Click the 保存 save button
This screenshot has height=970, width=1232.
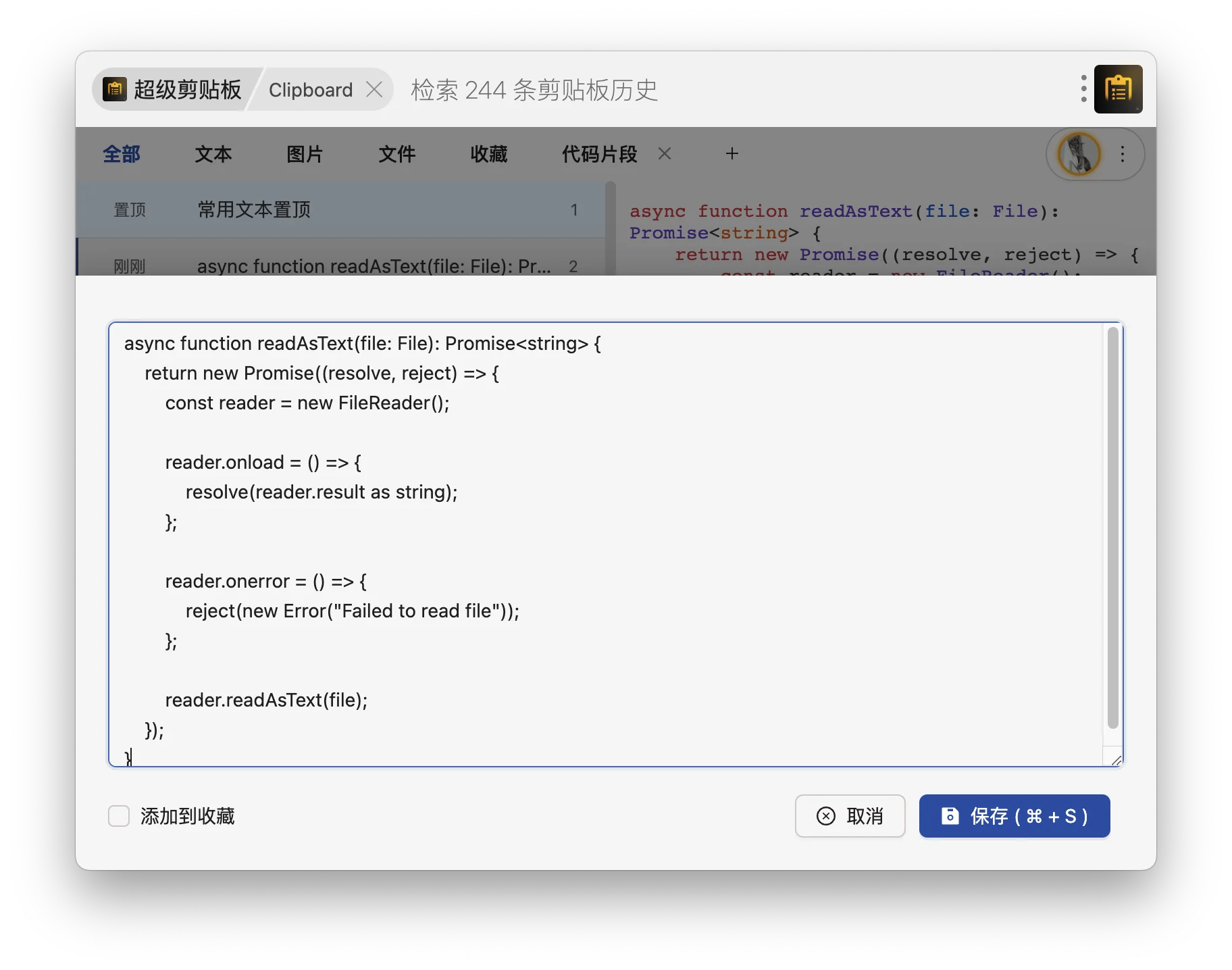click(x=1015, y=816)
